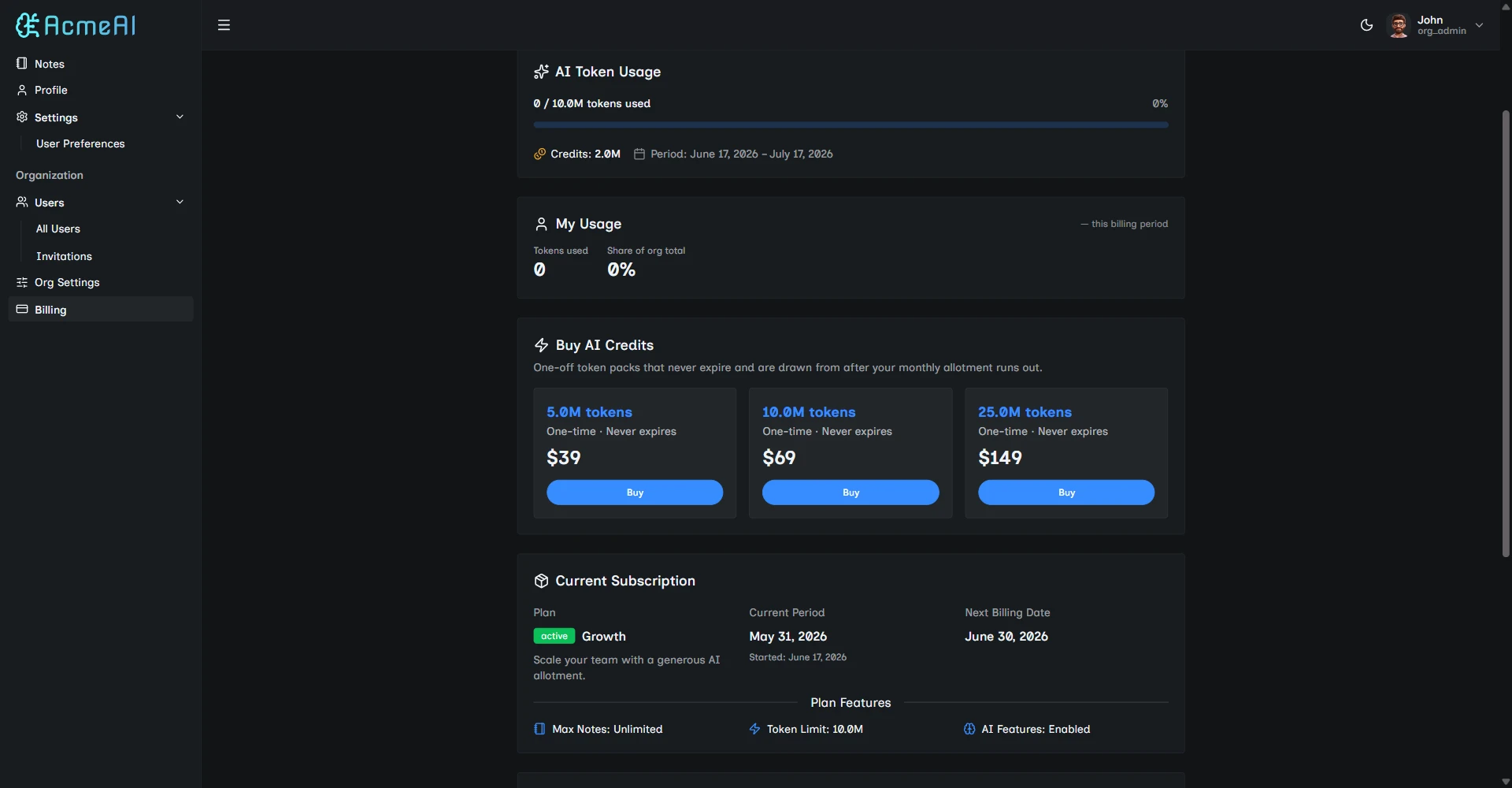The width and height of the screenshot is (1512, 788).
Task: Click the Current Subscription box icon
Action: click(541, 581)
